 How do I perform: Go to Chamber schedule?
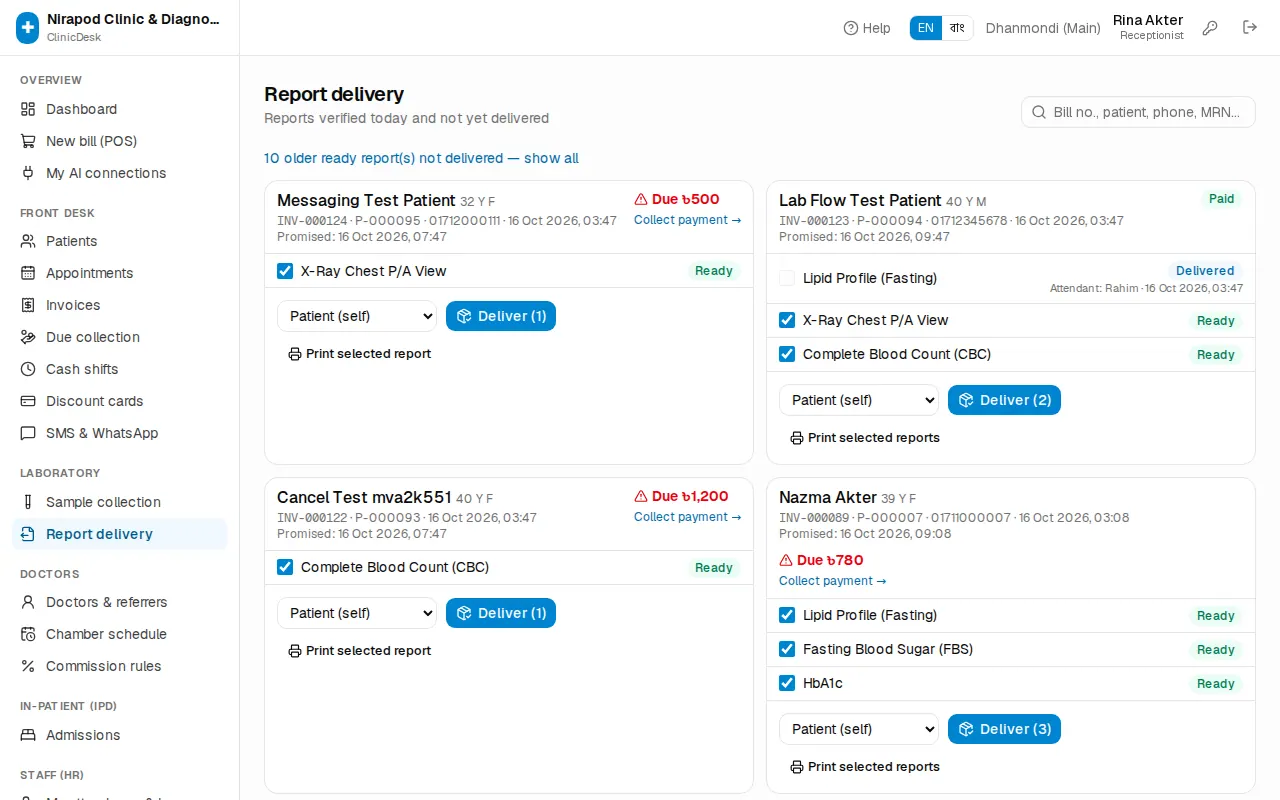point(120,634)
